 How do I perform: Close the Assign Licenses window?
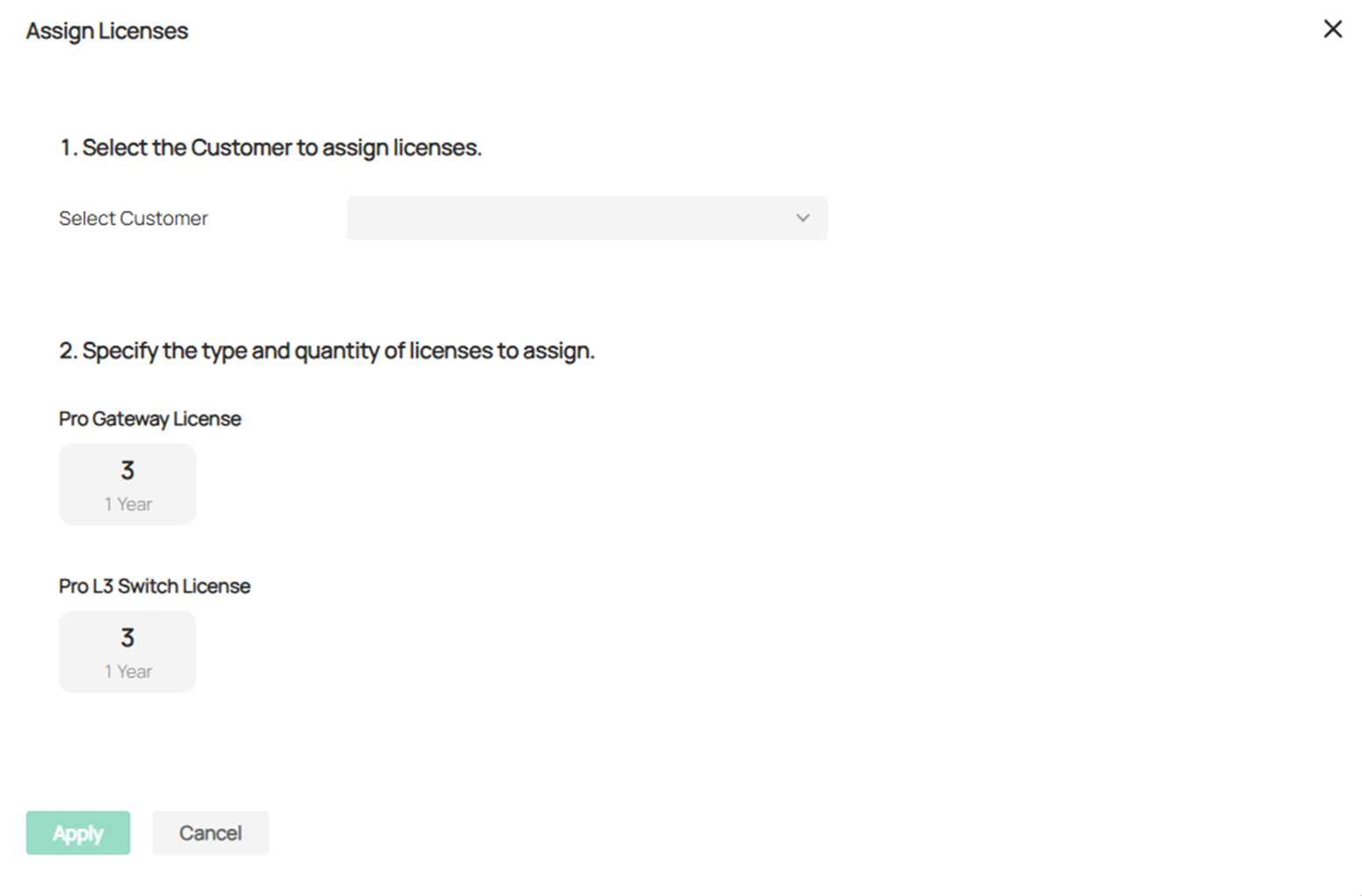[x=1332, y=29]
